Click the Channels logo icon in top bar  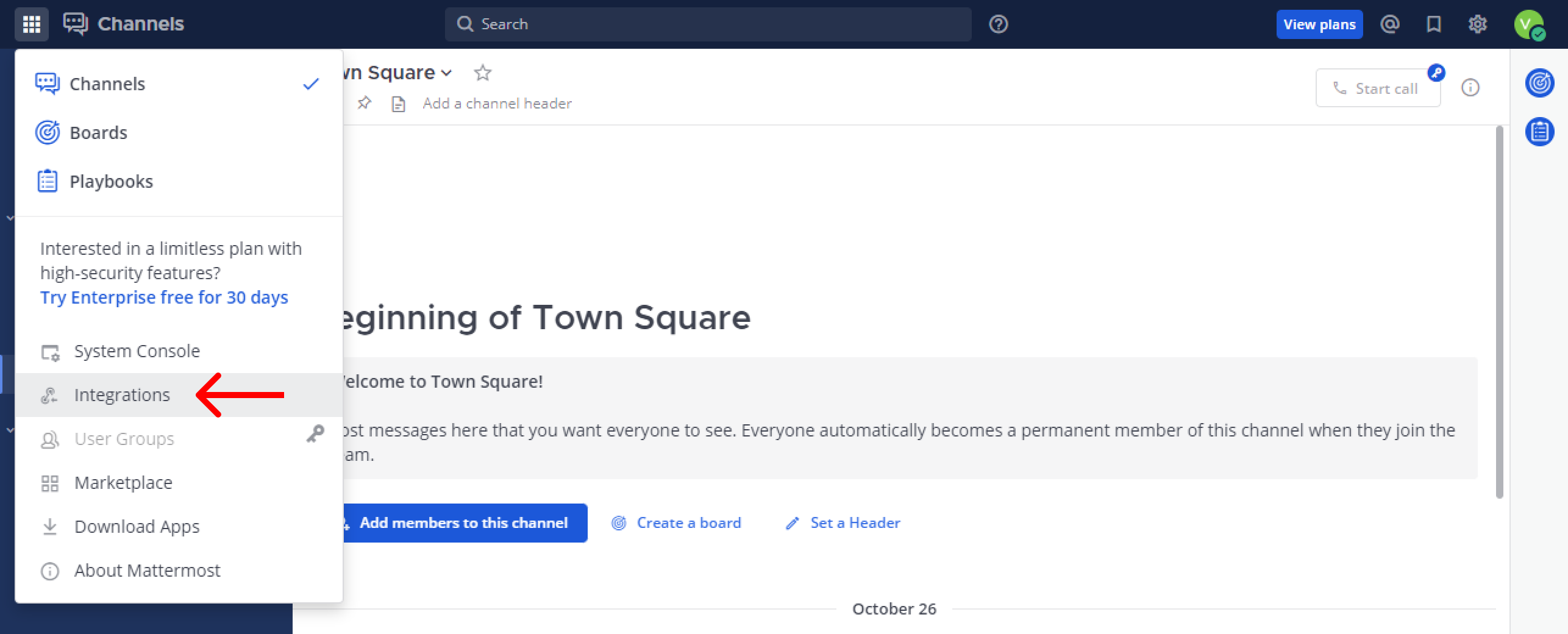point(76,24)
